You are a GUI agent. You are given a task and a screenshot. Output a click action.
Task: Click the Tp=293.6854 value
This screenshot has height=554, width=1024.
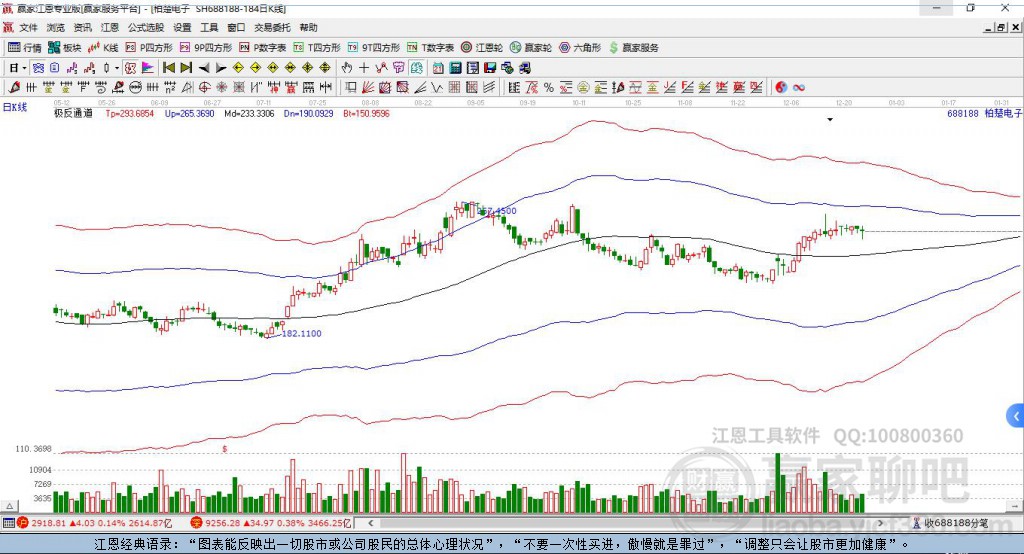129,113
